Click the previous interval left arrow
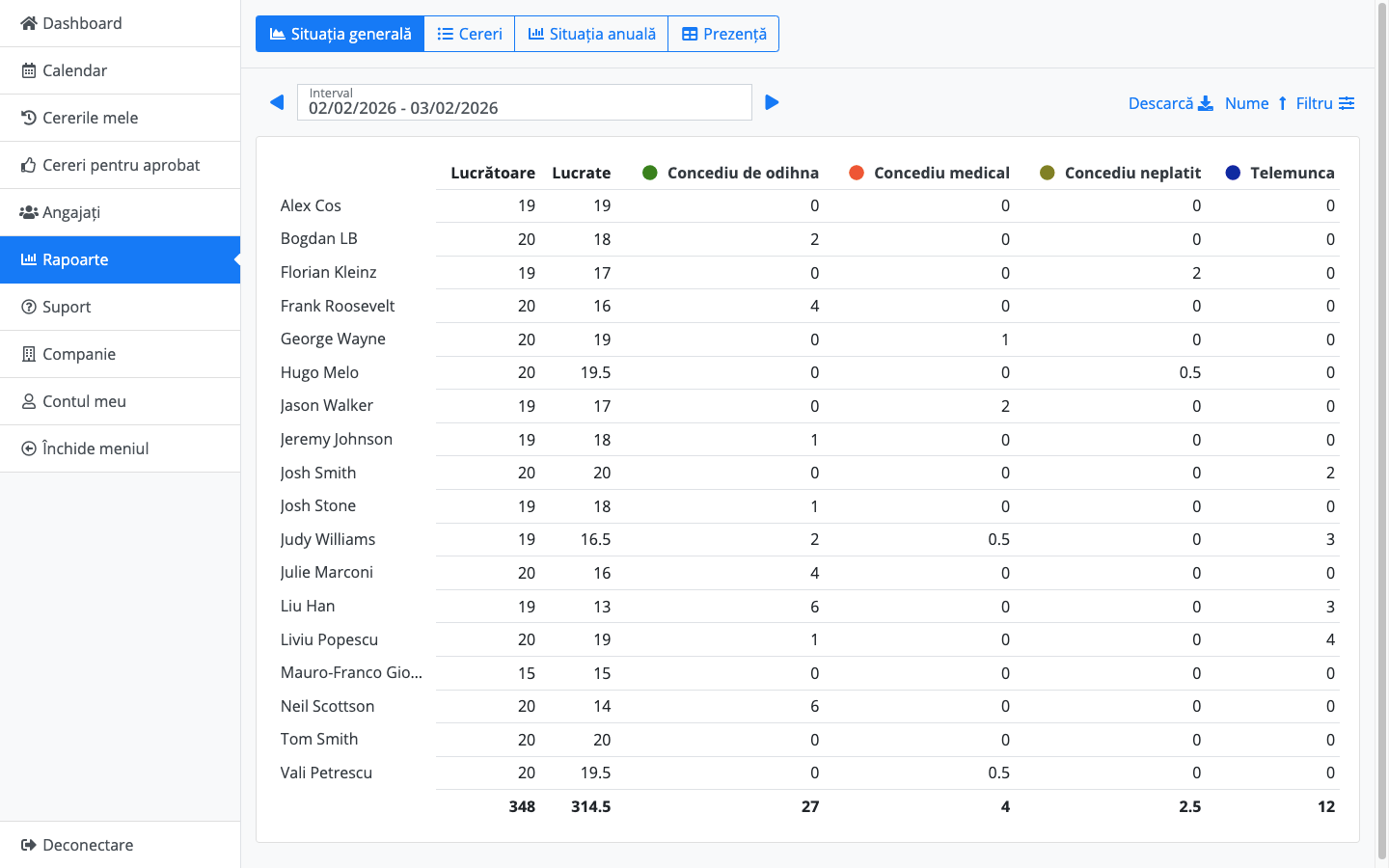Viewport: 1389px width, 868px height. coord(277,102)
